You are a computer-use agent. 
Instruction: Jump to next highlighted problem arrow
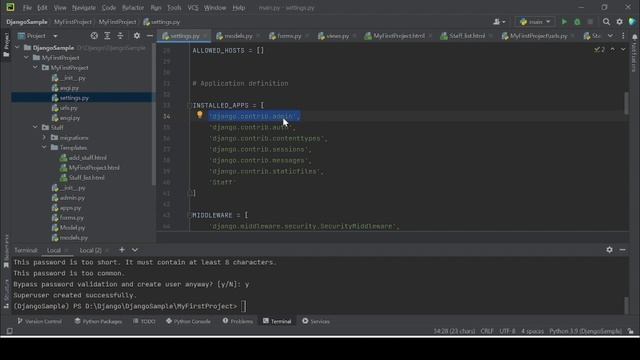pos(623,49)
